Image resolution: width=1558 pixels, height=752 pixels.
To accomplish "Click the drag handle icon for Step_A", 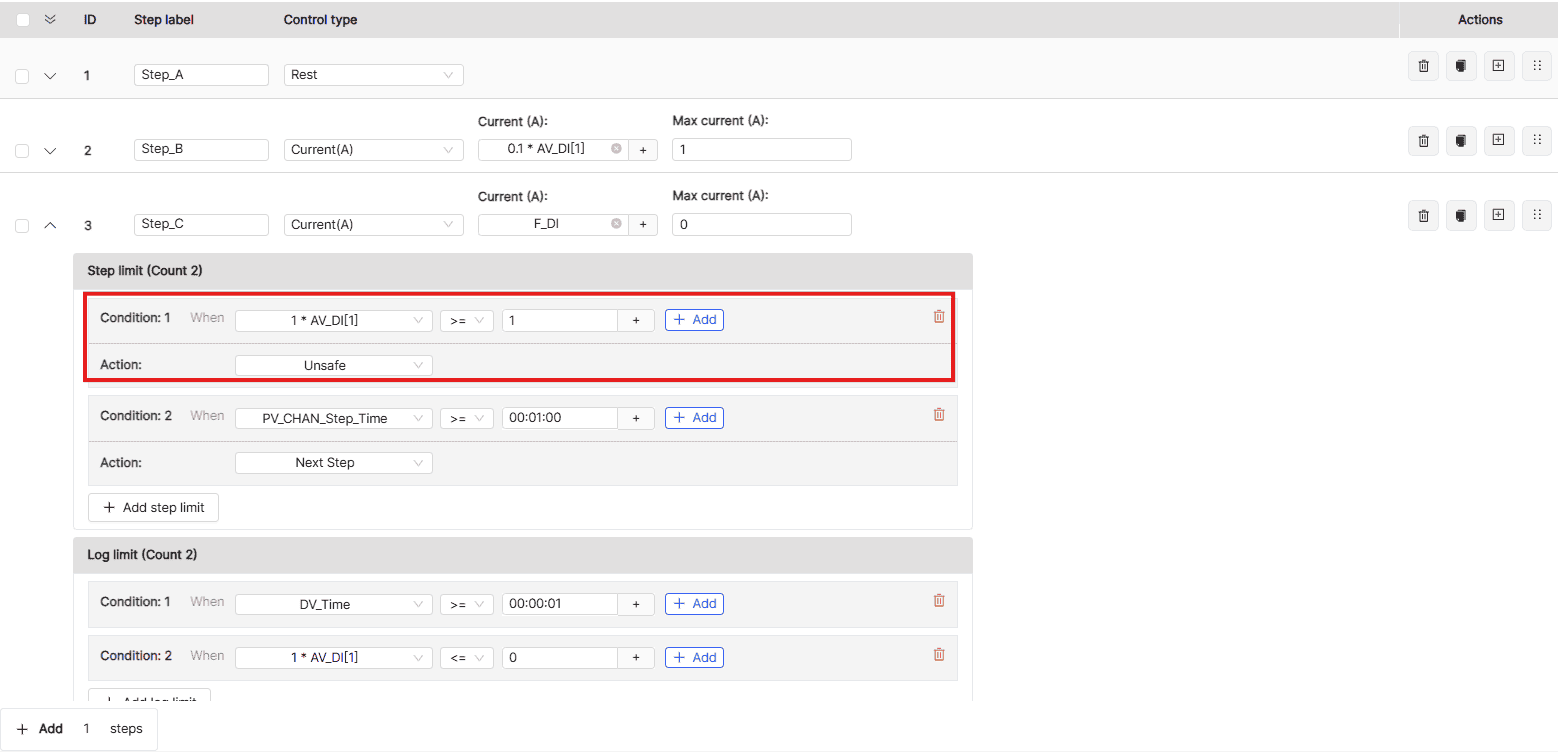I will point(1537,66).
